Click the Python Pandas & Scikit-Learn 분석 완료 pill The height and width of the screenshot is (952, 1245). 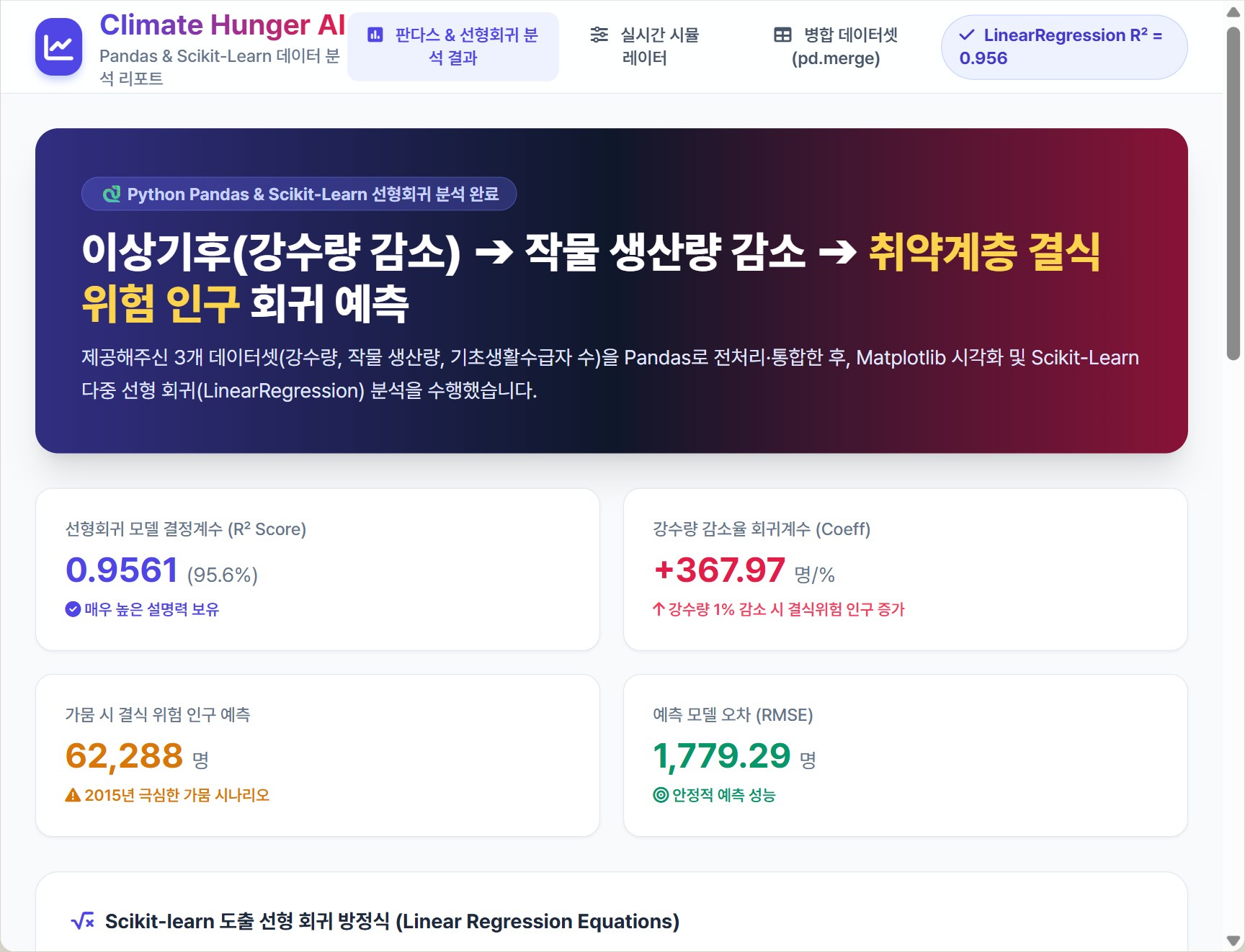[x=299, y=194]
